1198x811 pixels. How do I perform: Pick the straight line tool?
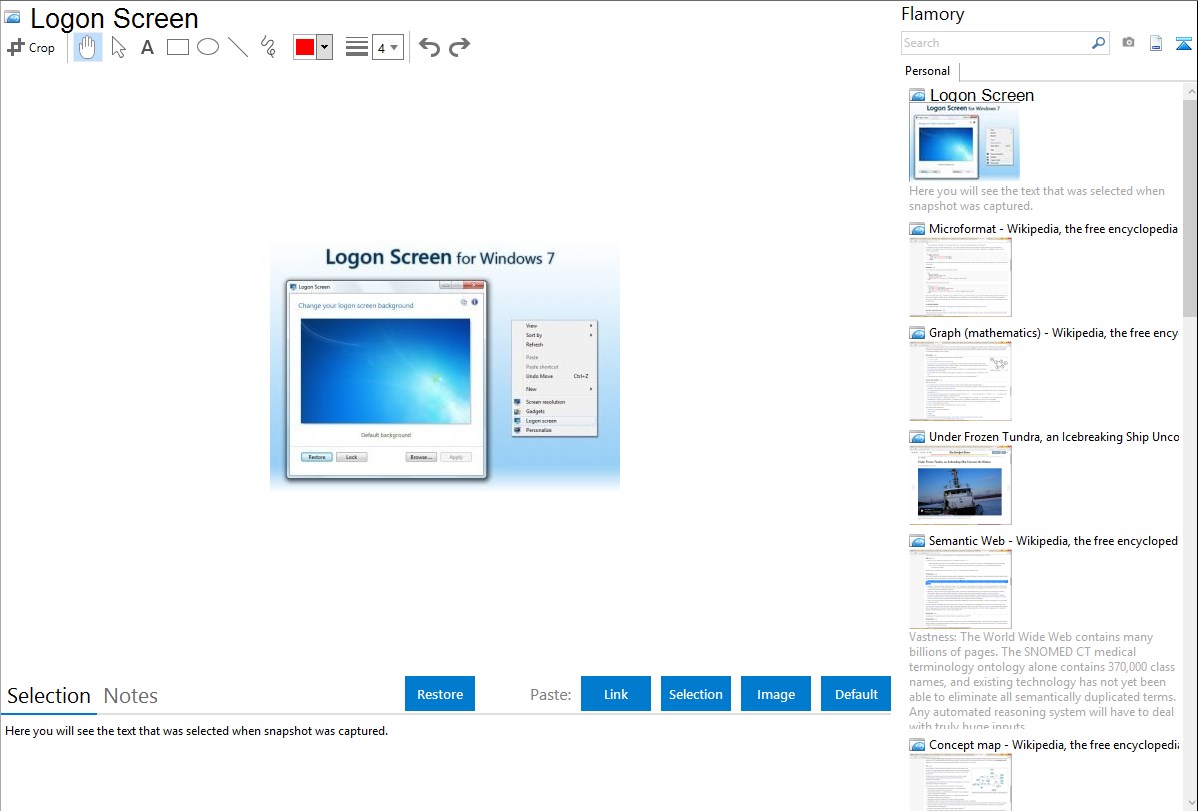point(238,47)
